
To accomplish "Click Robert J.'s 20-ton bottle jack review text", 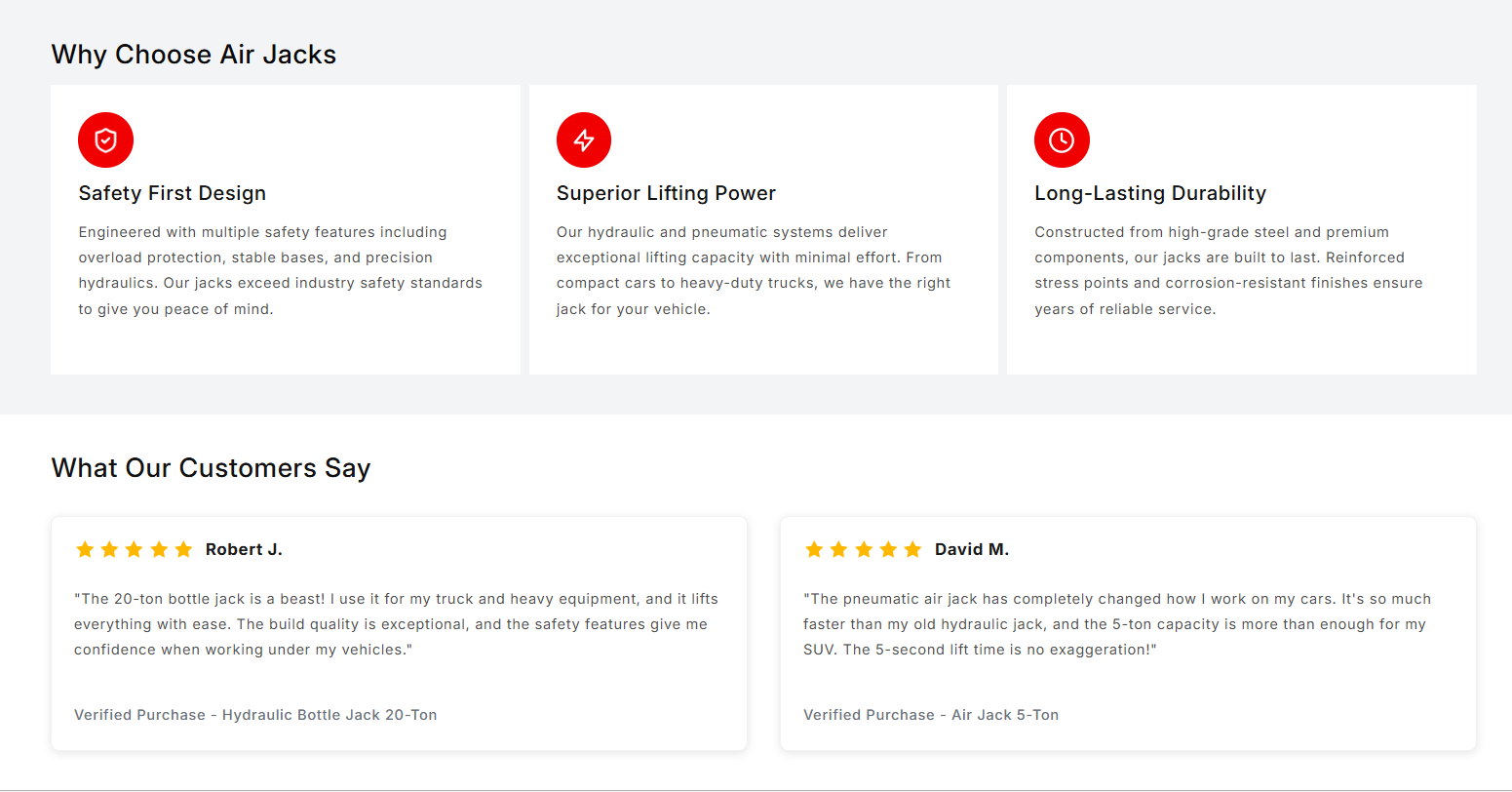I will [397, 624].
